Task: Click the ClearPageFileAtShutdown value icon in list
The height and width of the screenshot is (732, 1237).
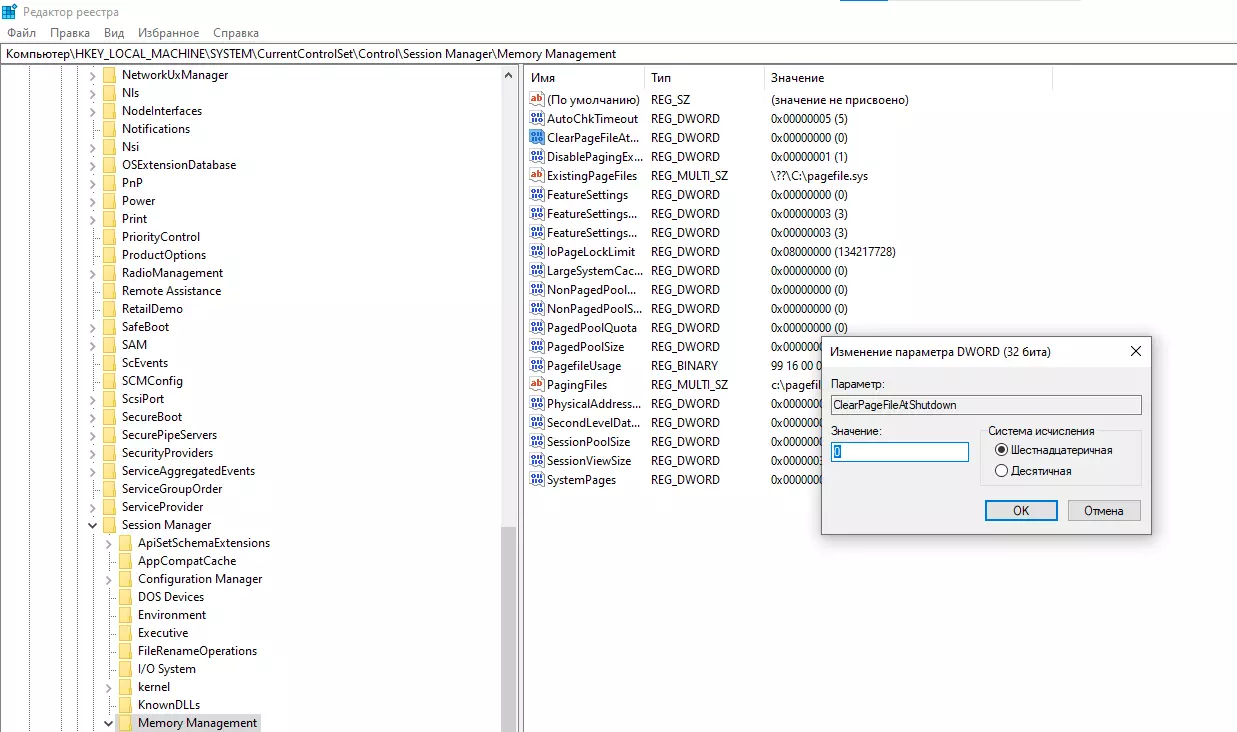Action: [x=536, y=138]
